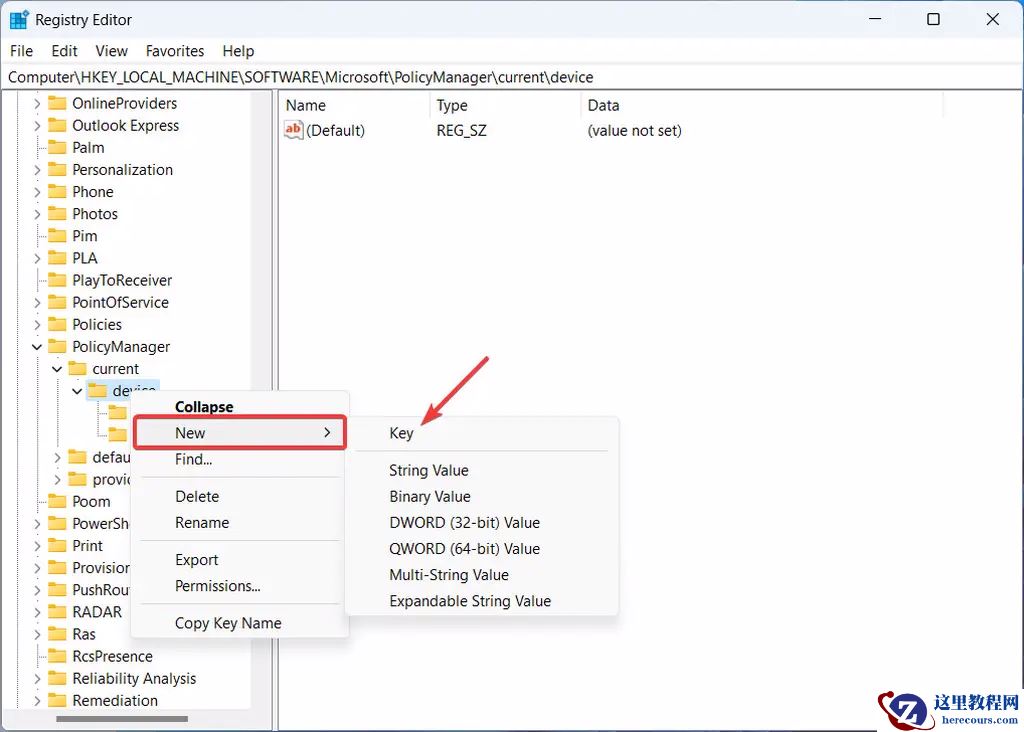
Task: Choose Key from the New submenu
Action: click(x=401, y=433)
